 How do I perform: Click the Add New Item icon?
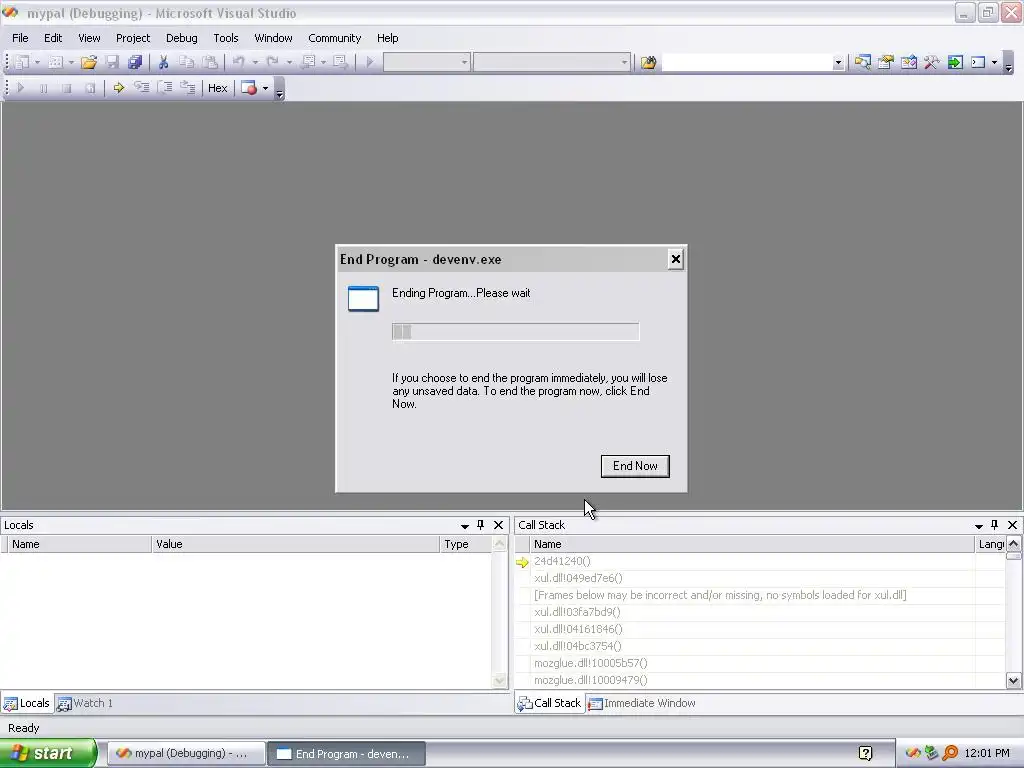56,62
